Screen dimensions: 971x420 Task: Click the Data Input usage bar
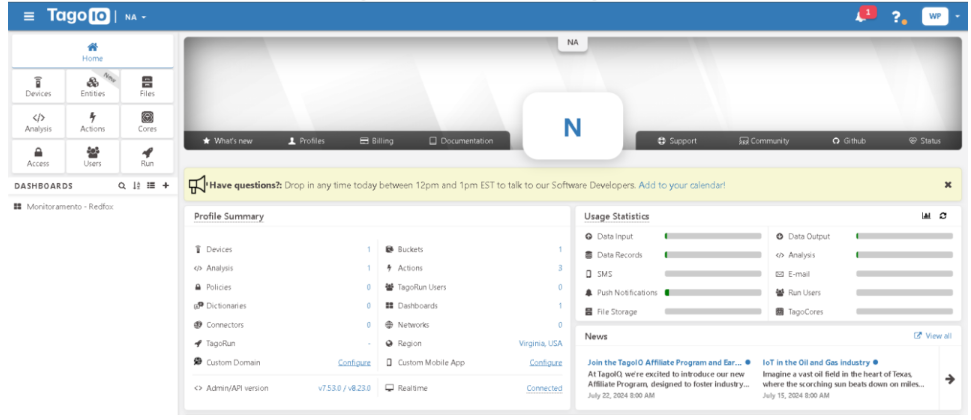pos(713,236)
